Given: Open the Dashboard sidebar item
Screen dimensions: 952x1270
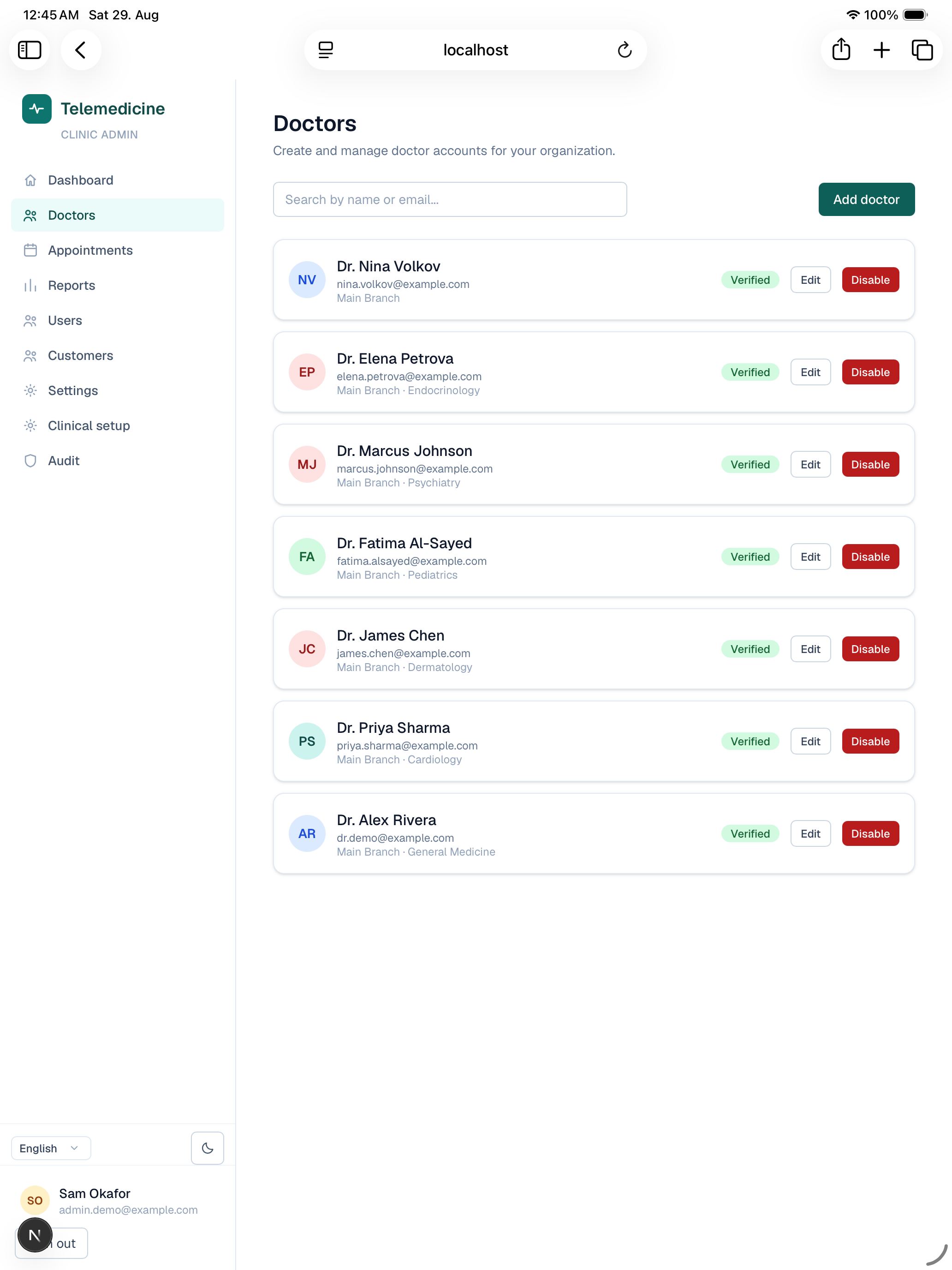Looking at the screenshot, I should pyautogui.click(x=118, y=180).
